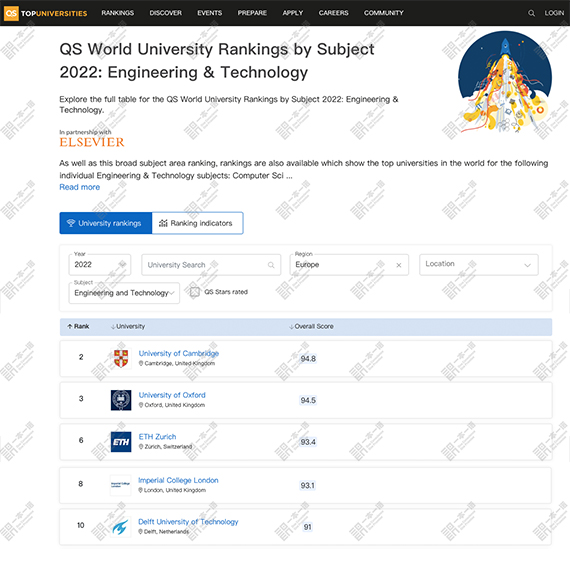Toggle the QS Stars rated checkbox
The image size is (570, 561).
pyautogui.click(x=195, y=292)
